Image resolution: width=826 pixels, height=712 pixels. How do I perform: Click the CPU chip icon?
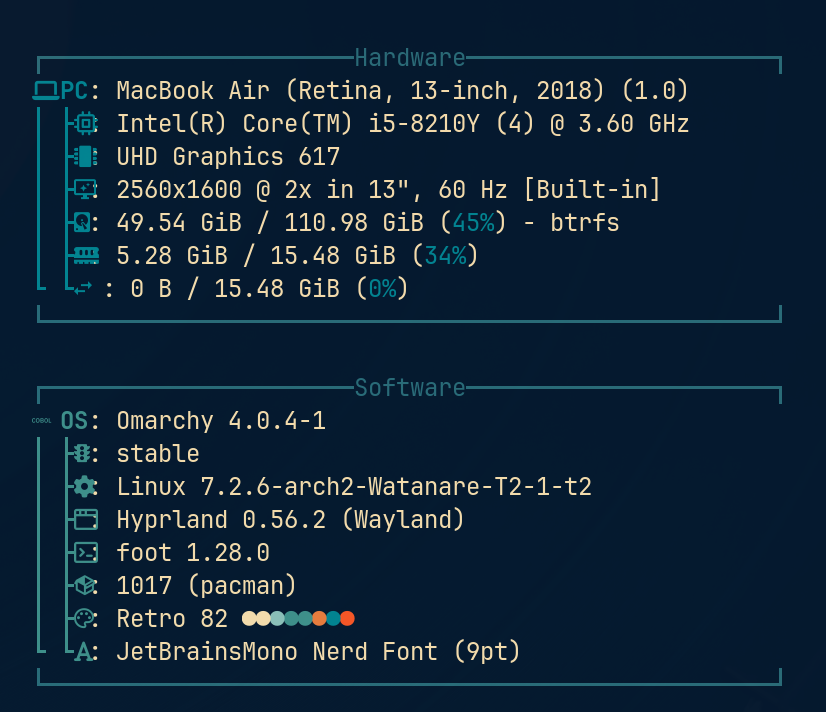point(85,124)
